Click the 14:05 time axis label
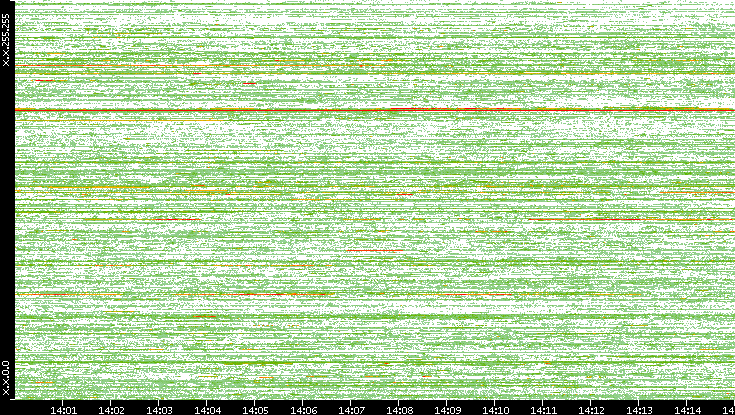735x415 pixels. [255, 410]
